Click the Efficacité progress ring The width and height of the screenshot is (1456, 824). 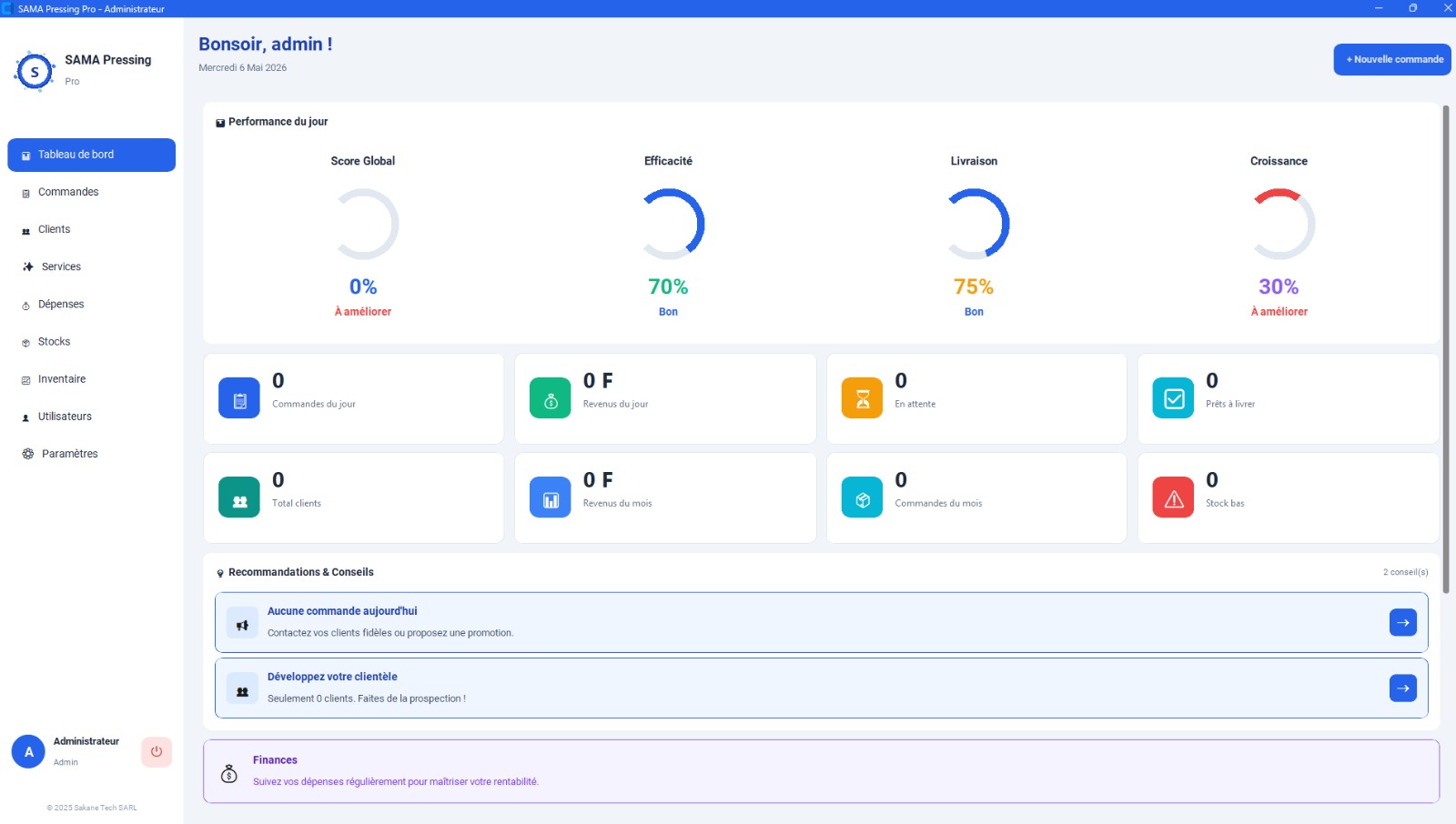click(669, 224)
